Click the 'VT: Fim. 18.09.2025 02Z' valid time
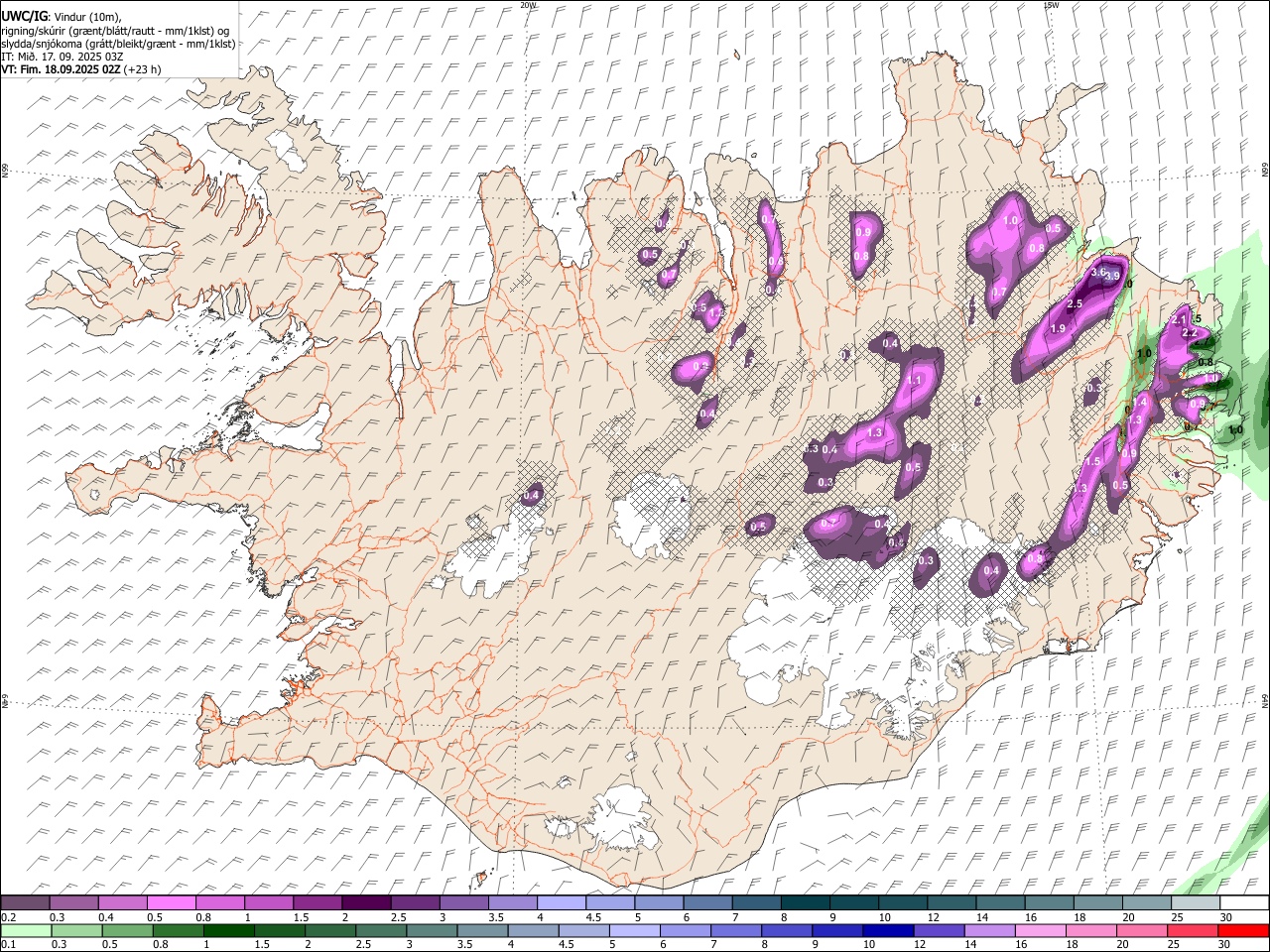Viewport: 1270px width, 952px height. point(61,69)
